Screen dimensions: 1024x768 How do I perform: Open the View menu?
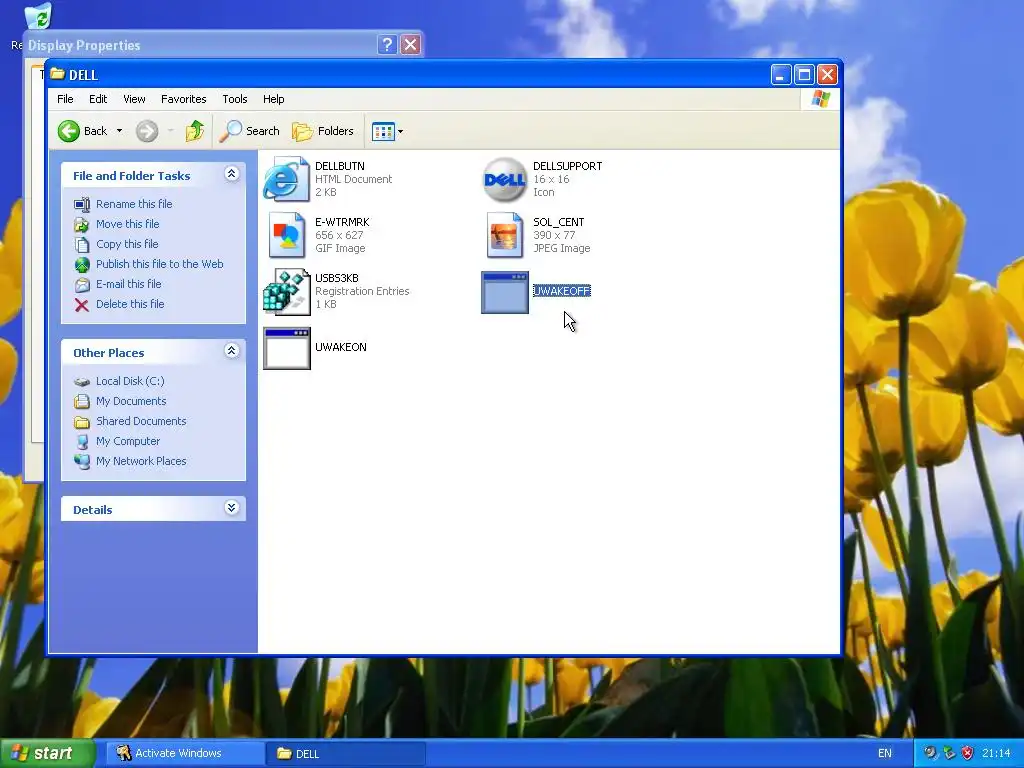pyautogui.click(x=134, y=99)
